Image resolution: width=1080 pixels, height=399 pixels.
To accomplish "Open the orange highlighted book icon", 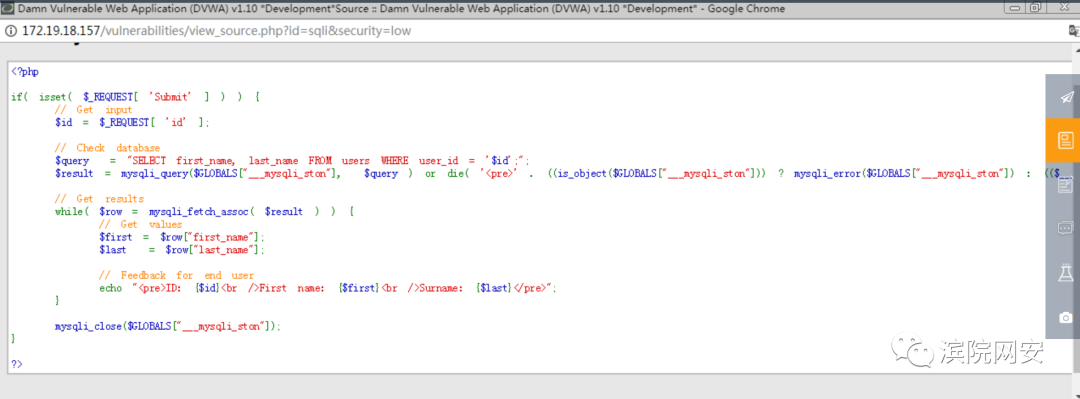I will 1065,141.
